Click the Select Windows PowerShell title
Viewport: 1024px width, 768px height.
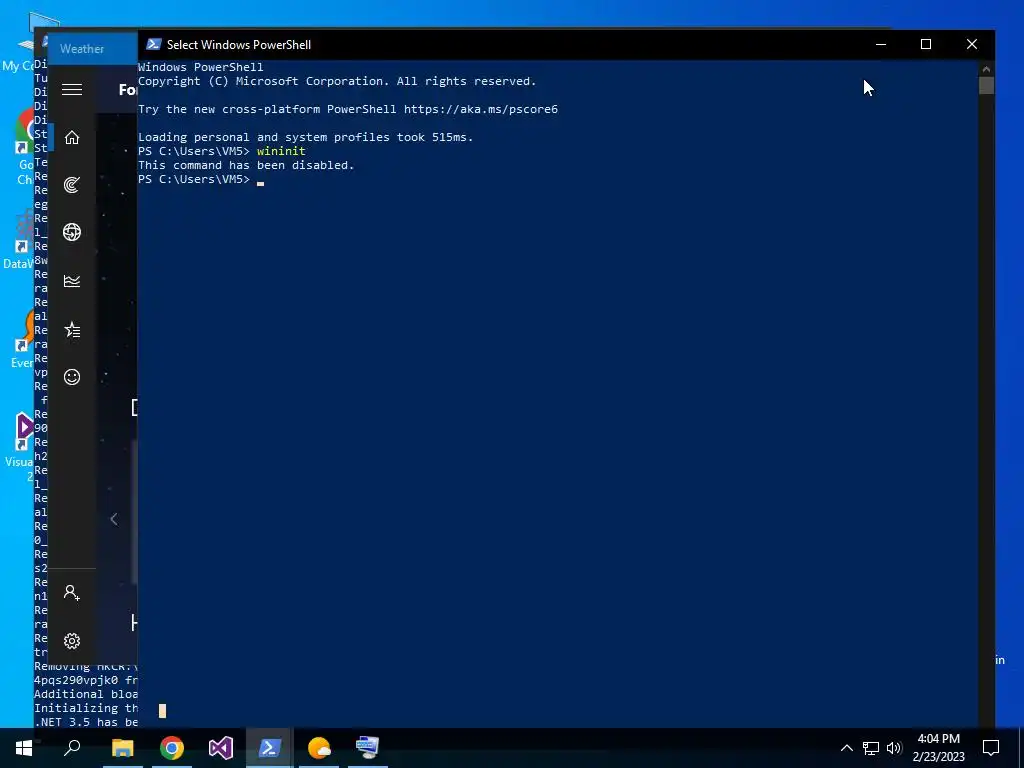click(x=239, y=44)
